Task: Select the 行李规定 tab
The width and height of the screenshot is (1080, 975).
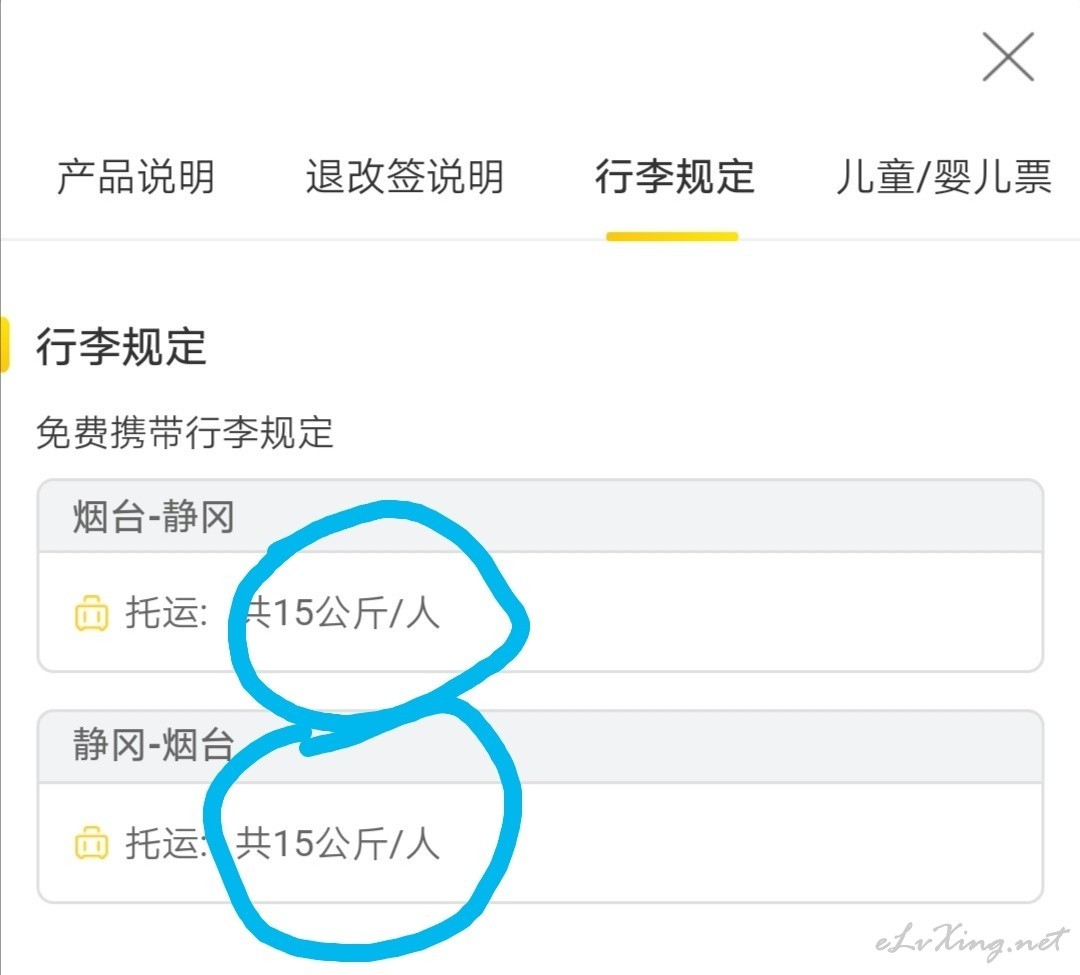Action: (674, 177)
